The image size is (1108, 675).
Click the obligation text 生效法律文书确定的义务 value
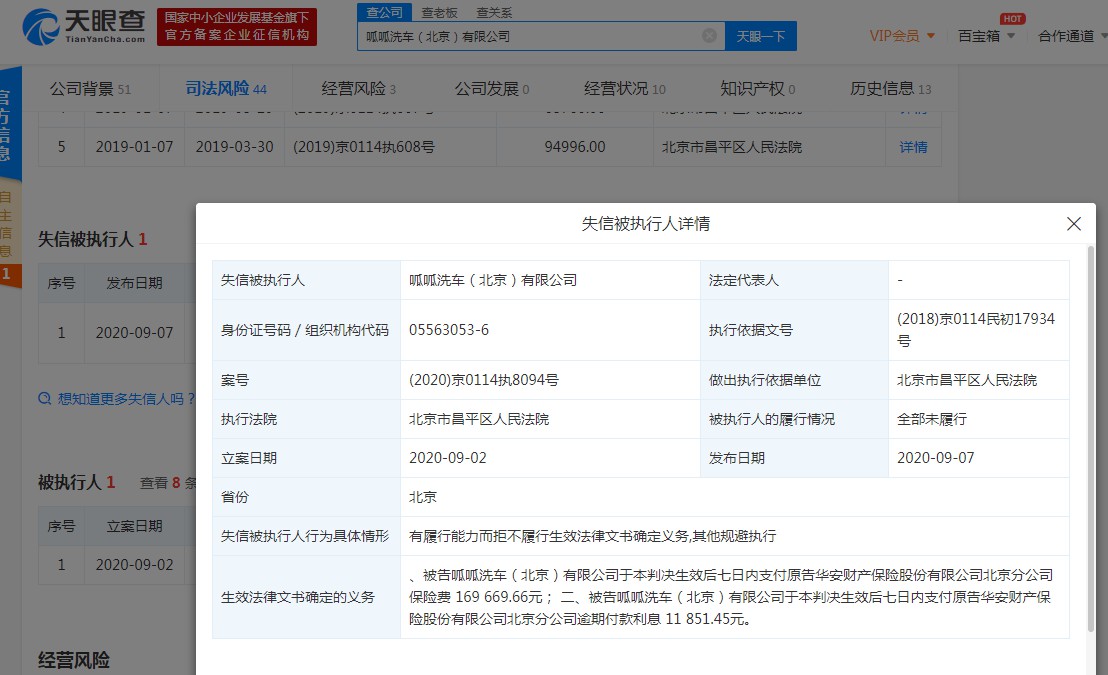pos(730,597)
